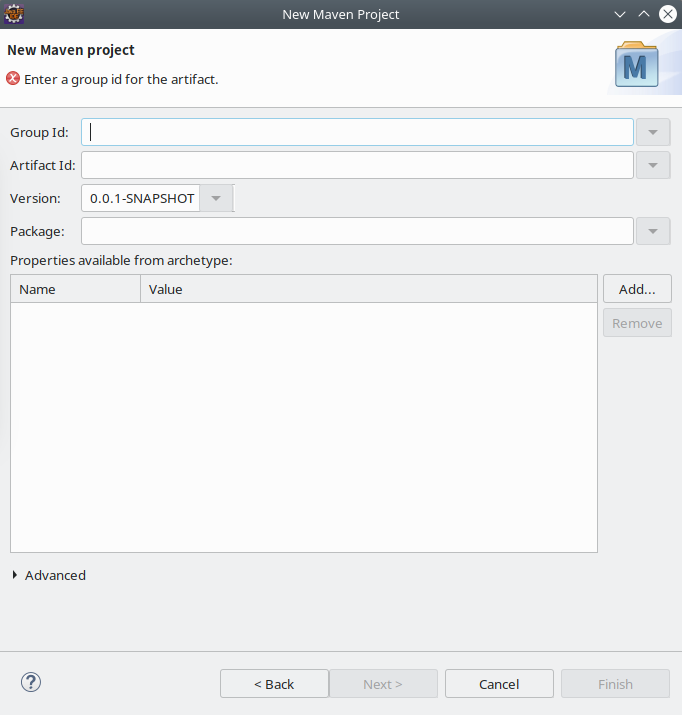
Task: Close the New Maven Project dialog
Action: 668,14
